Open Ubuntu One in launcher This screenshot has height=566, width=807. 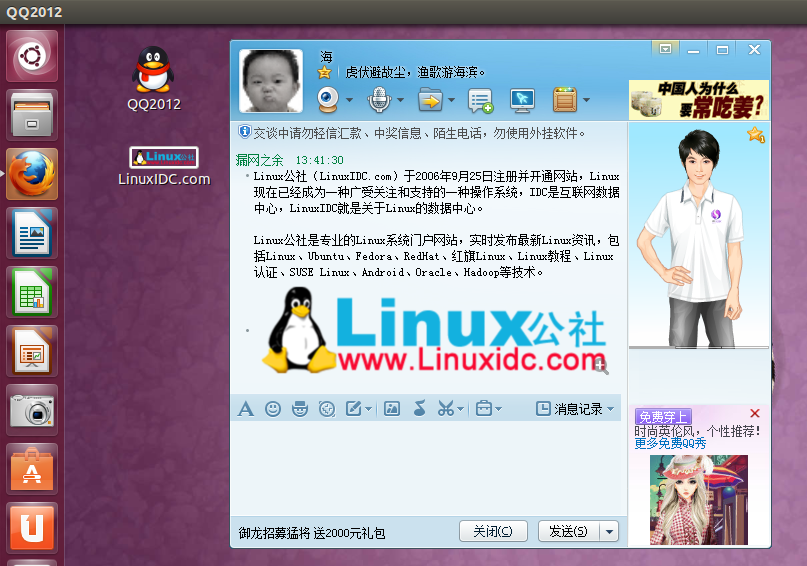coord(32,528)
